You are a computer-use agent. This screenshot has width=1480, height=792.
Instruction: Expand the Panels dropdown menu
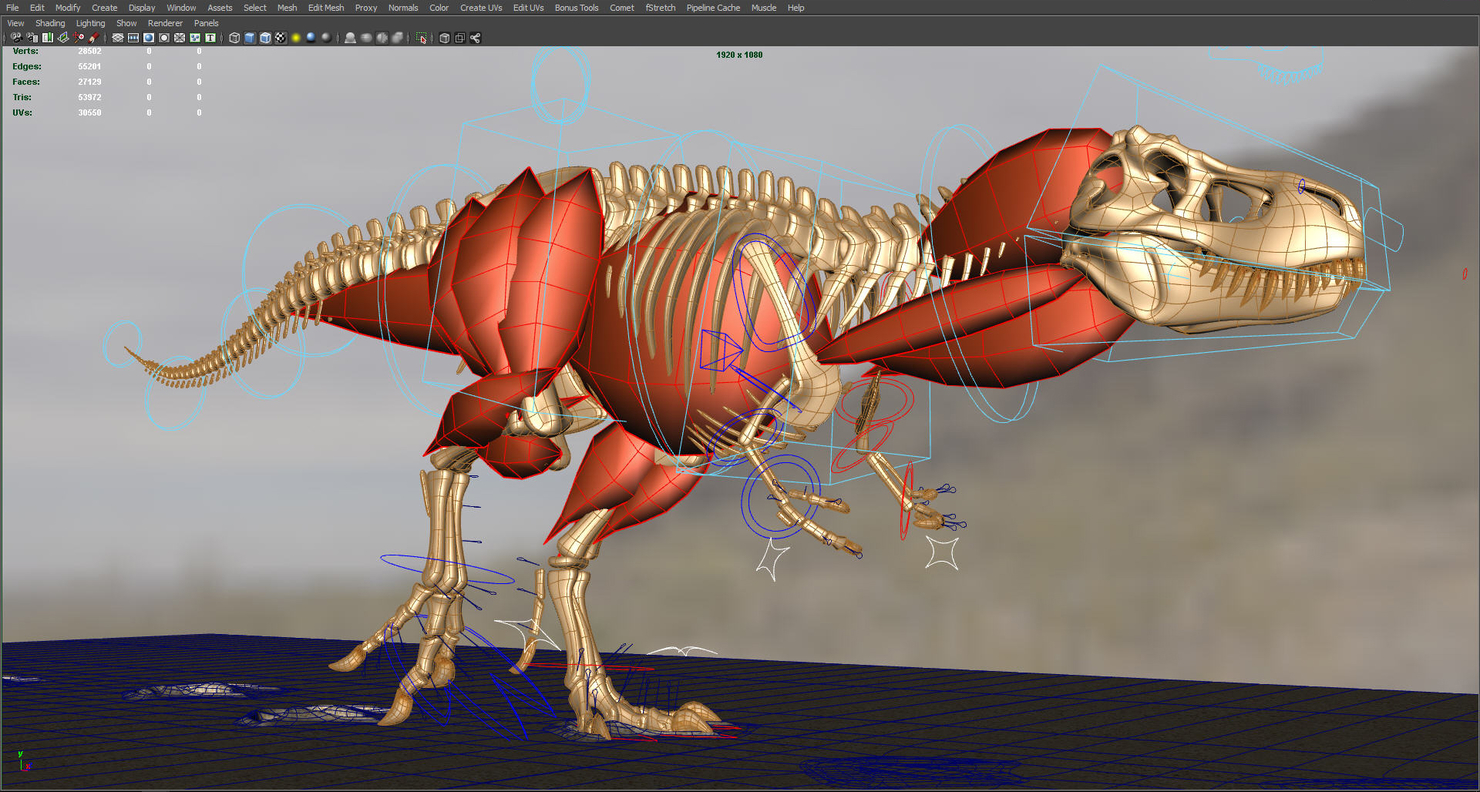(x=206, y=23)
